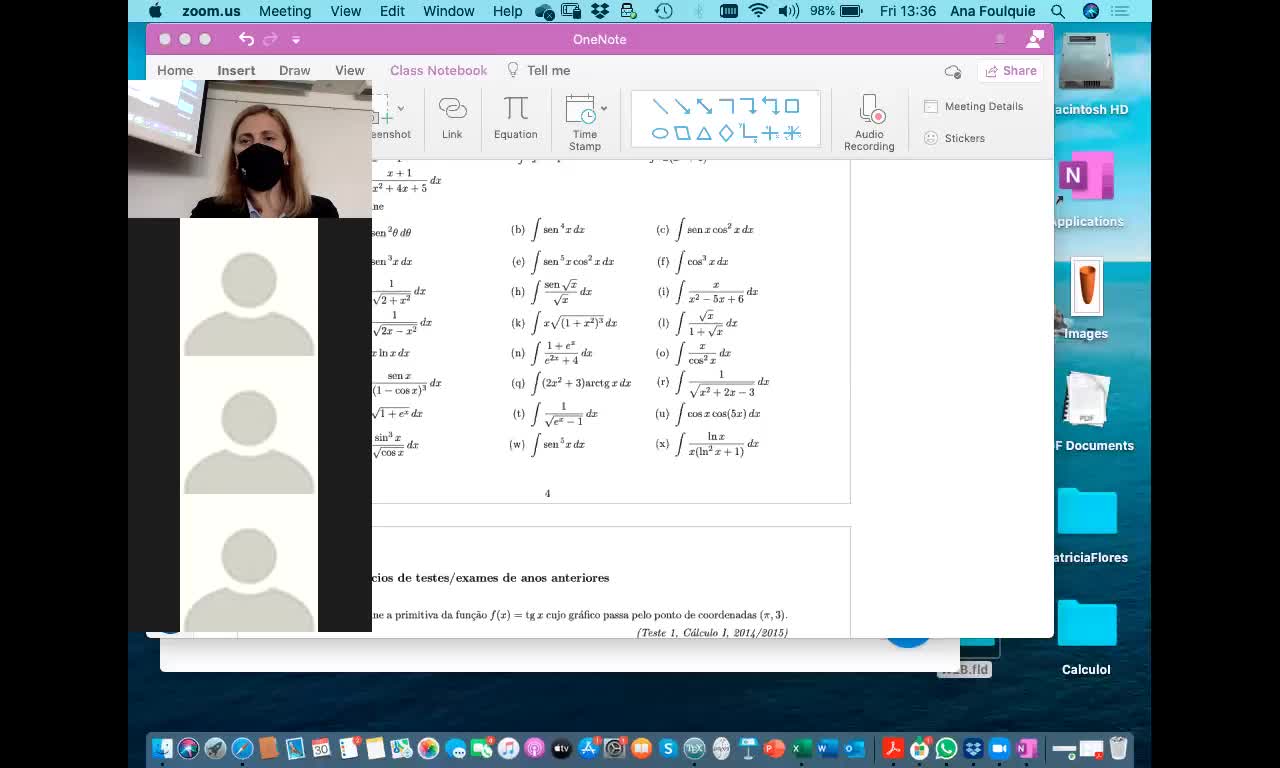This screenshot has width=1280, height=768.
Task: Open the volume control in menu bar
Action: [788, 11]
